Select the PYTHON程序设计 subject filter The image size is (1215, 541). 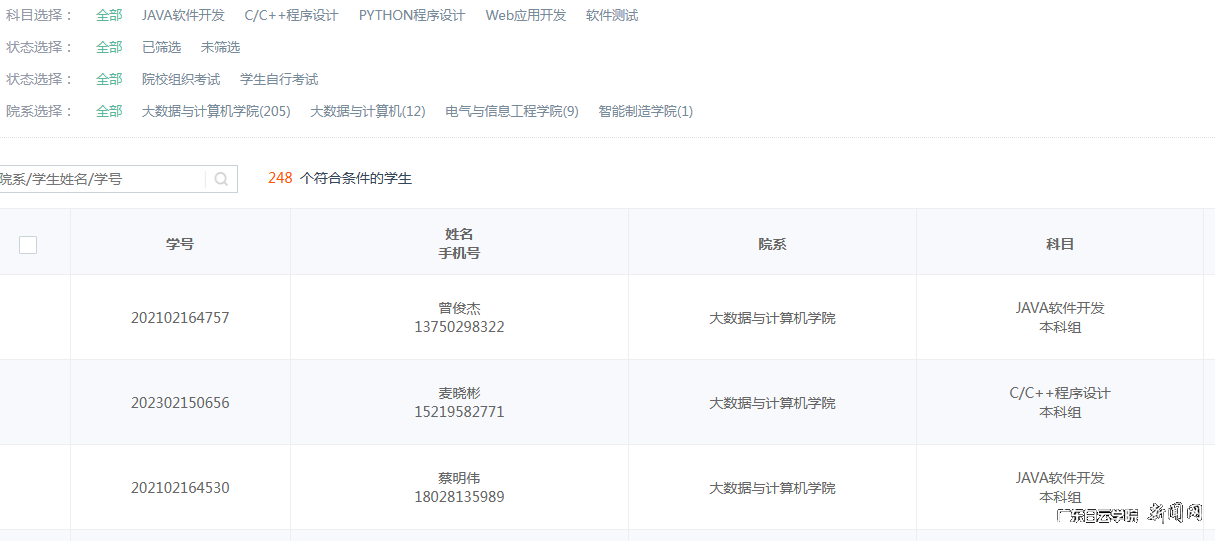(411, 15)
